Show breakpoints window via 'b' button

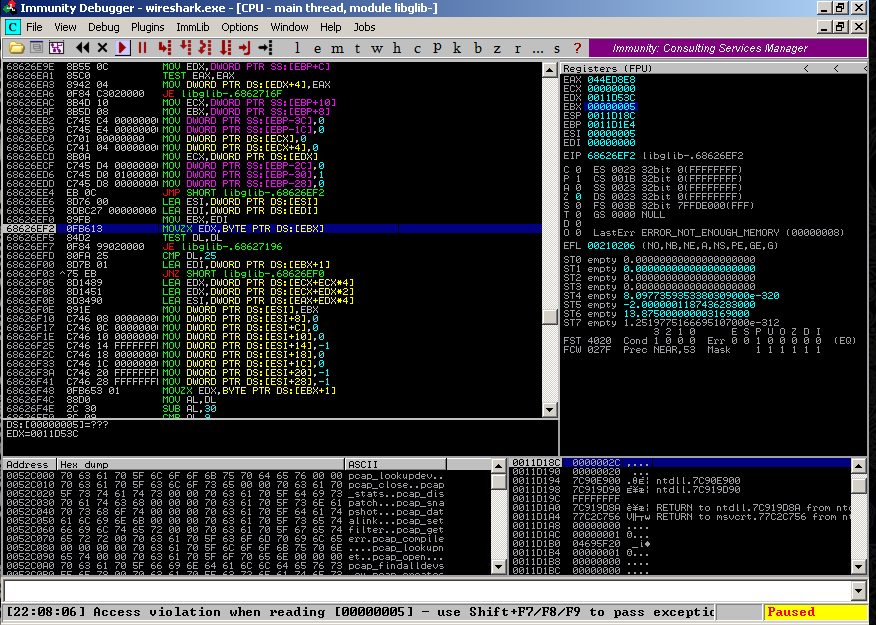[477, 48]
